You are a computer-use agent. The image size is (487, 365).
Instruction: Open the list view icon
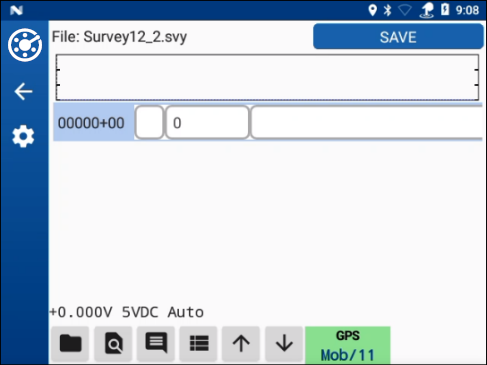199,344
